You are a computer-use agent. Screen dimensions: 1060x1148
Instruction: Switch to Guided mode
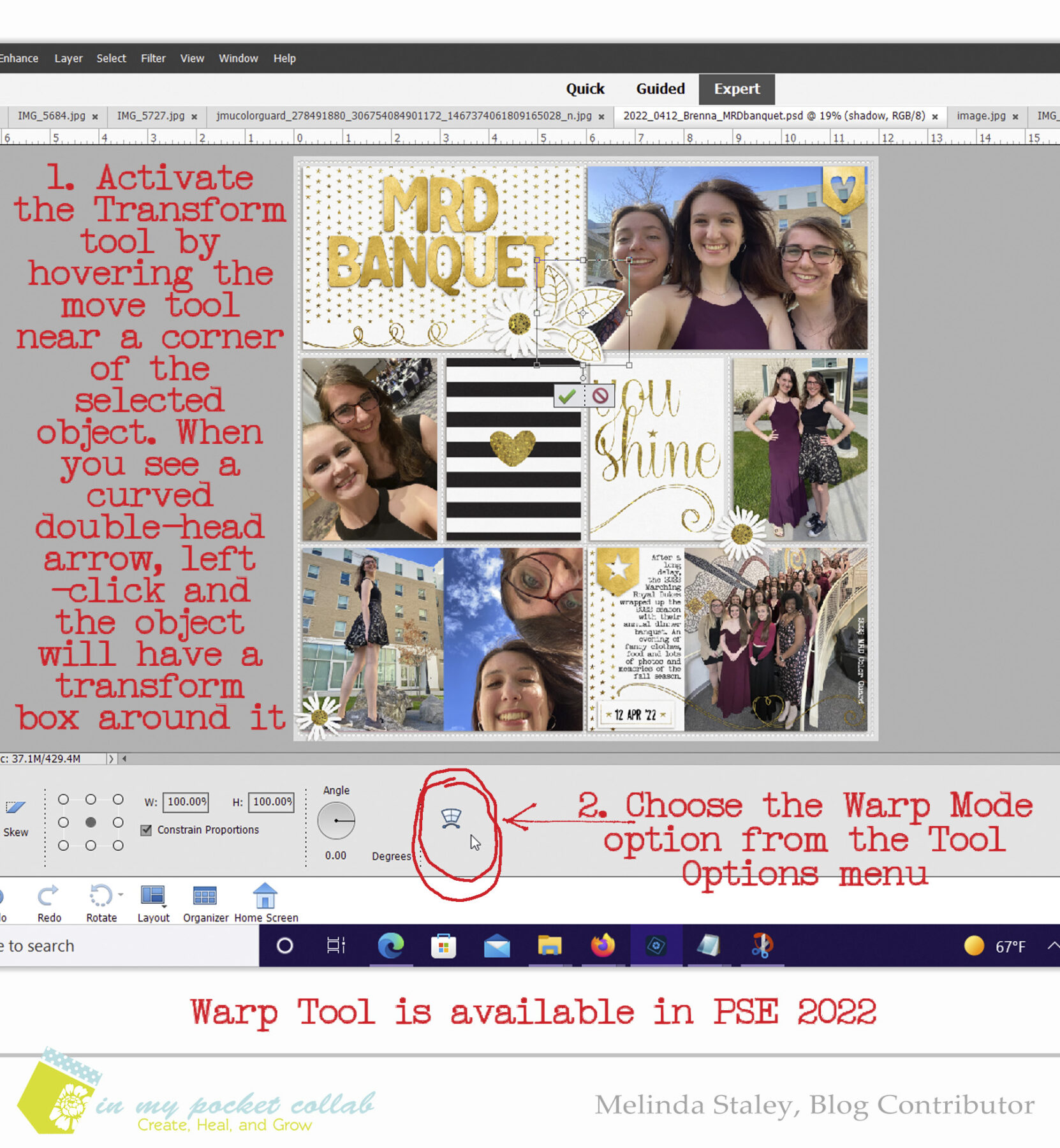click(x=660, y=89)
